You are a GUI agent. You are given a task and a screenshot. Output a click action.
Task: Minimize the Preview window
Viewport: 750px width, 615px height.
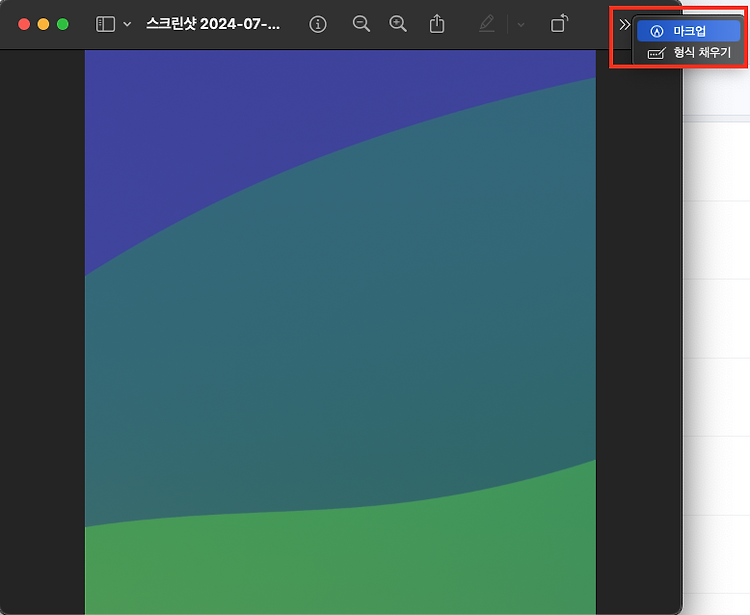43,24
